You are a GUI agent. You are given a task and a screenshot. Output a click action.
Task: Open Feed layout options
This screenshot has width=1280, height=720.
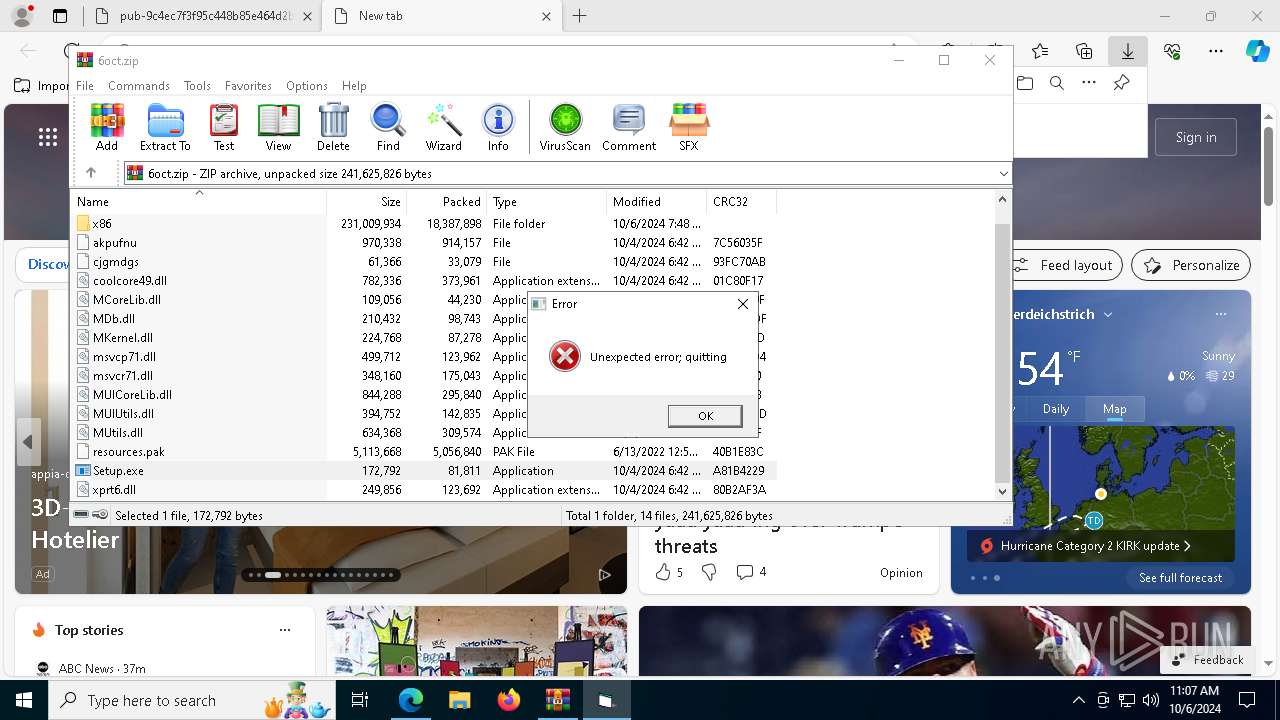1064,265
